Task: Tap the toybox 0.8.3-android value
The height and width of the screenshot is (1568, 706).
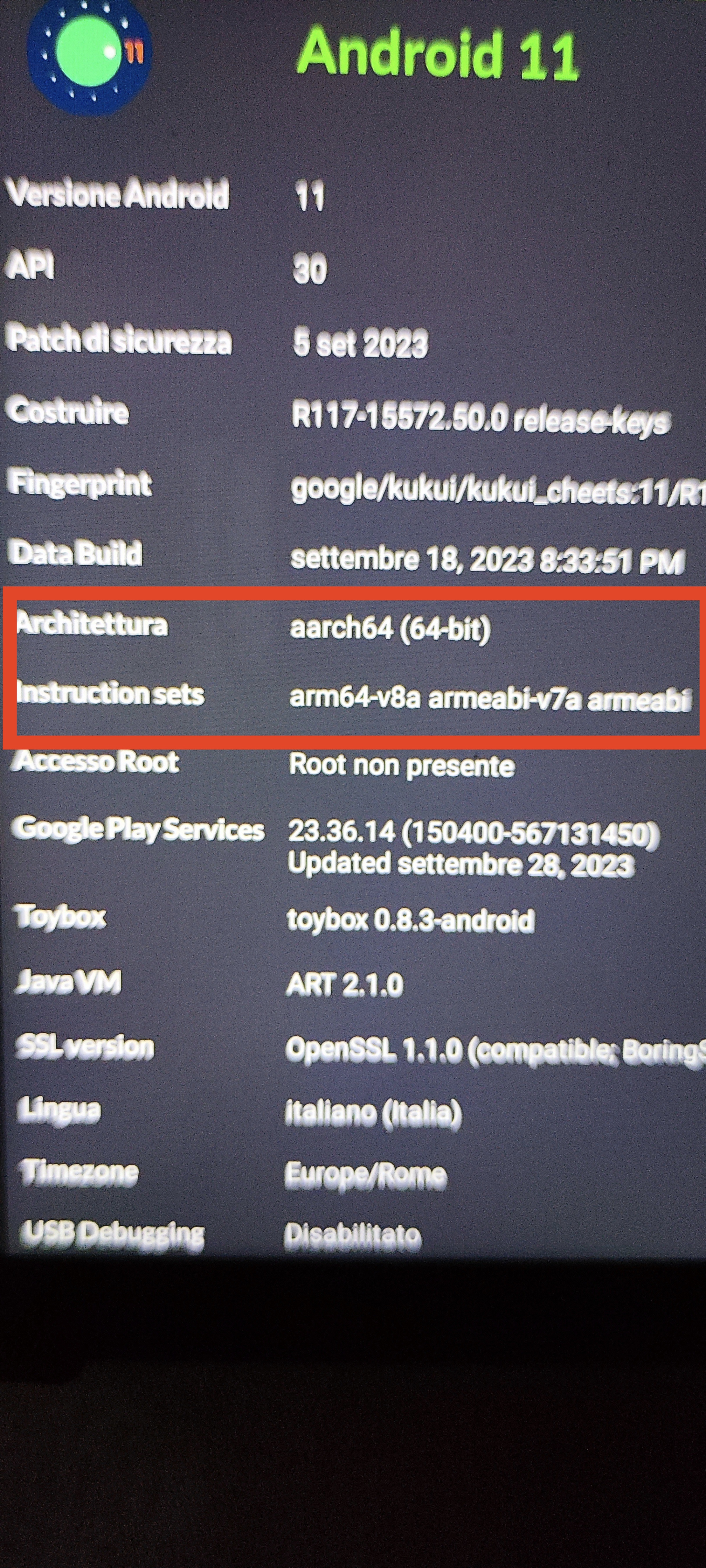Action: point(411,919)
